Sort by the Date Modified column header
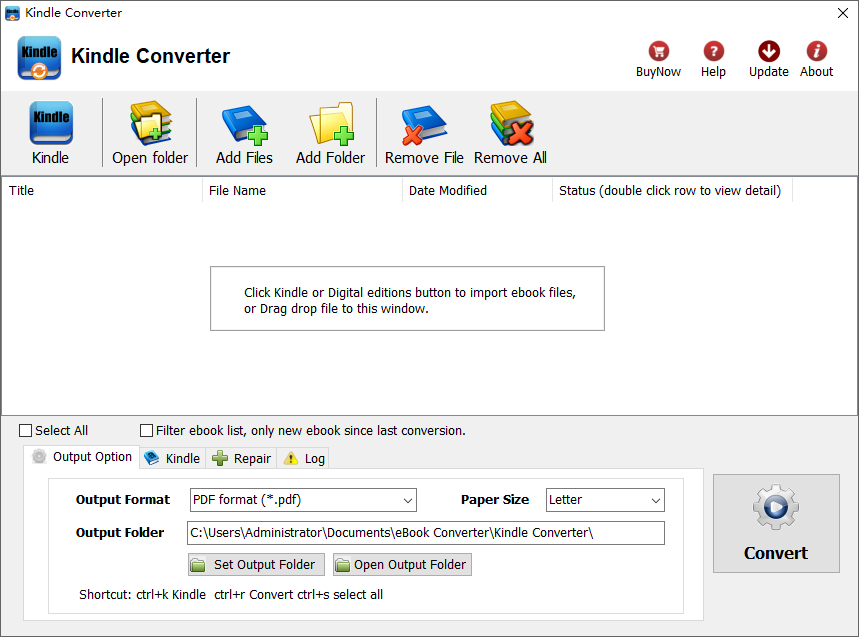Screen dimensions: 859x637 tap(478, 191)
